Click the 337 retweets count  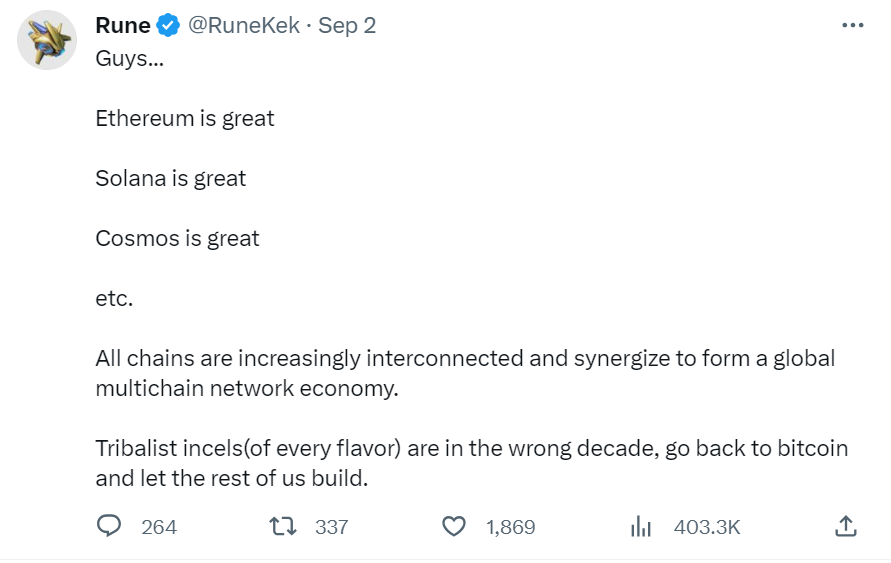(331, 527)
